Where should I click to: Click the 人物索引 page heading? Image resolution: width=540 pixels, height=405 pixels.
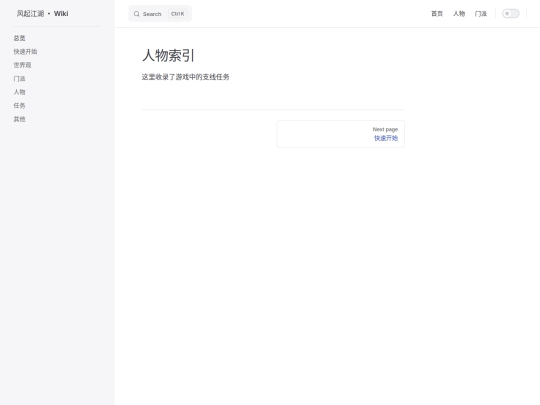coord(168,55)
